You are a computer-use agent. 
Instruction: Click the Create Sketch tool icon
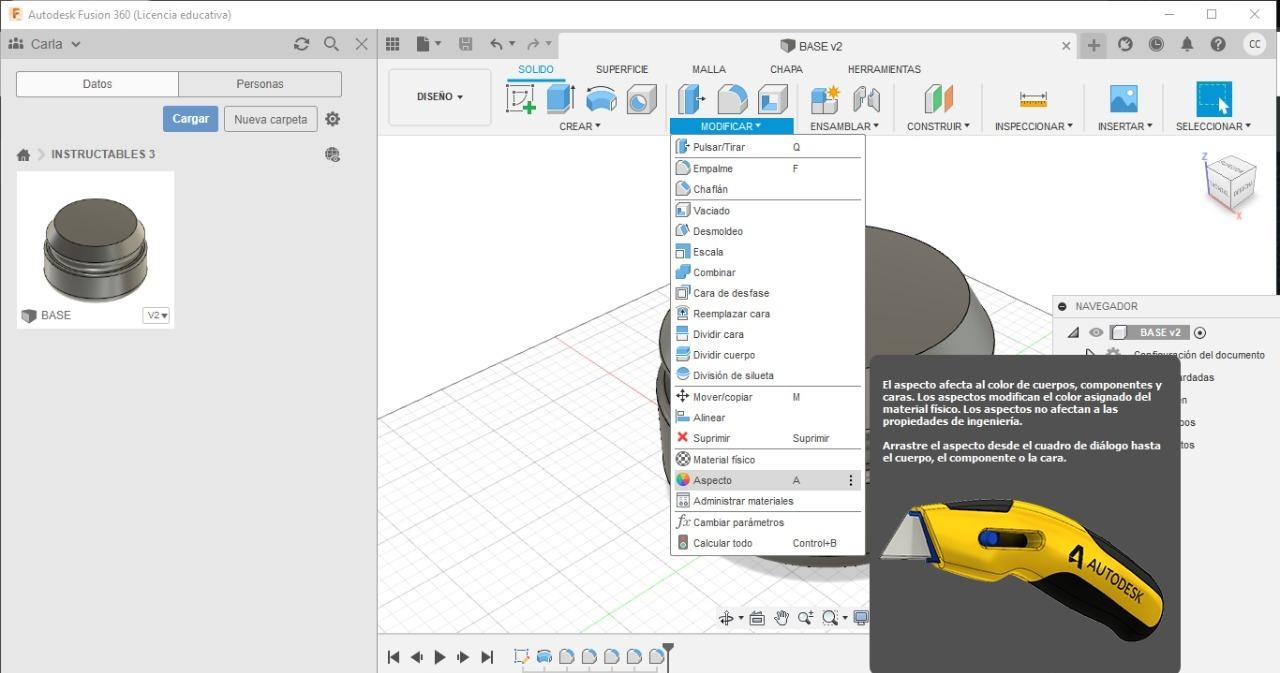click(x=521, y=99)
